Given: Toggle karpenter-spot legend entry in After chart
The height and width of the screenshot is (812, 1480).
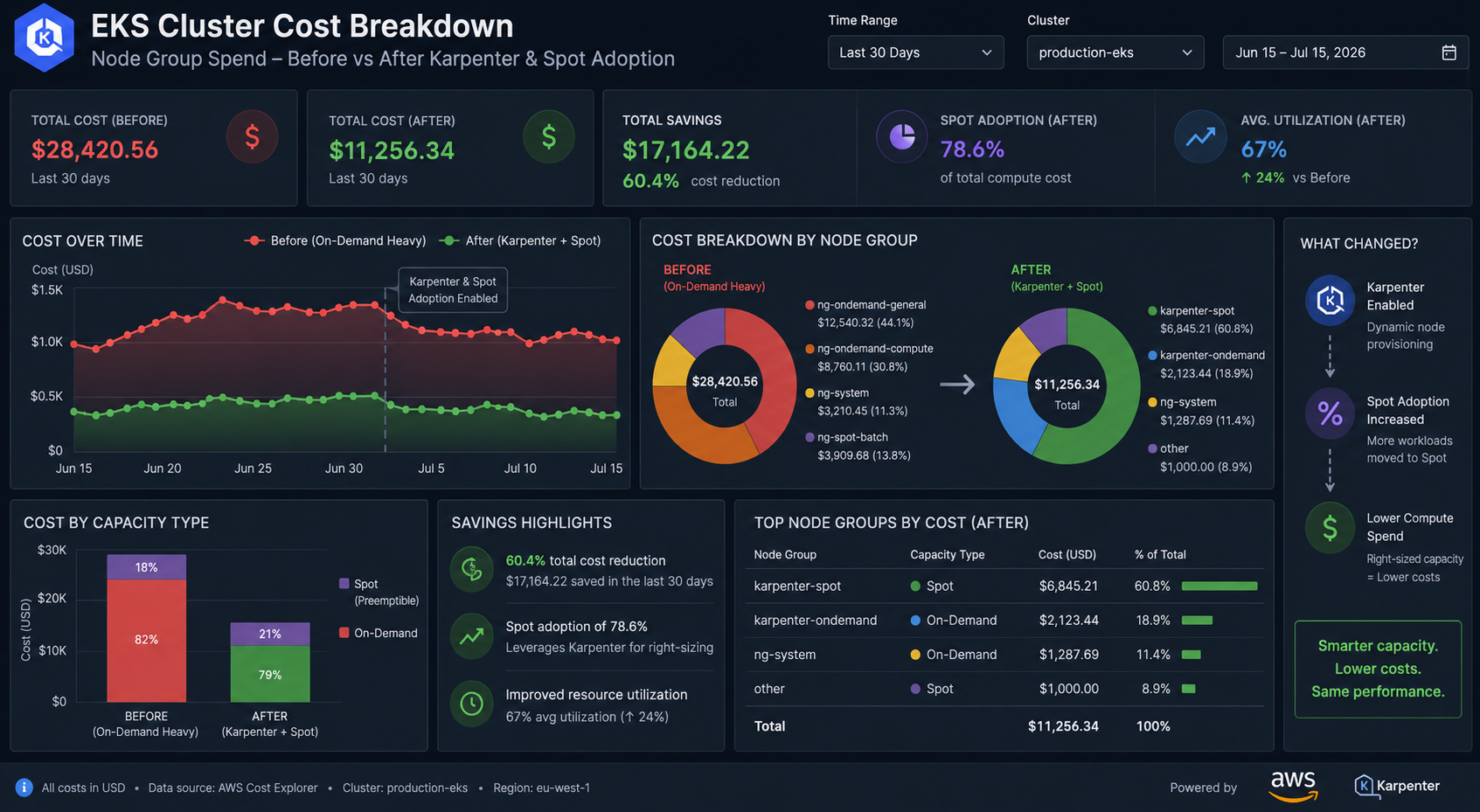Looking at the screenshot, I should pos(1200,320).
